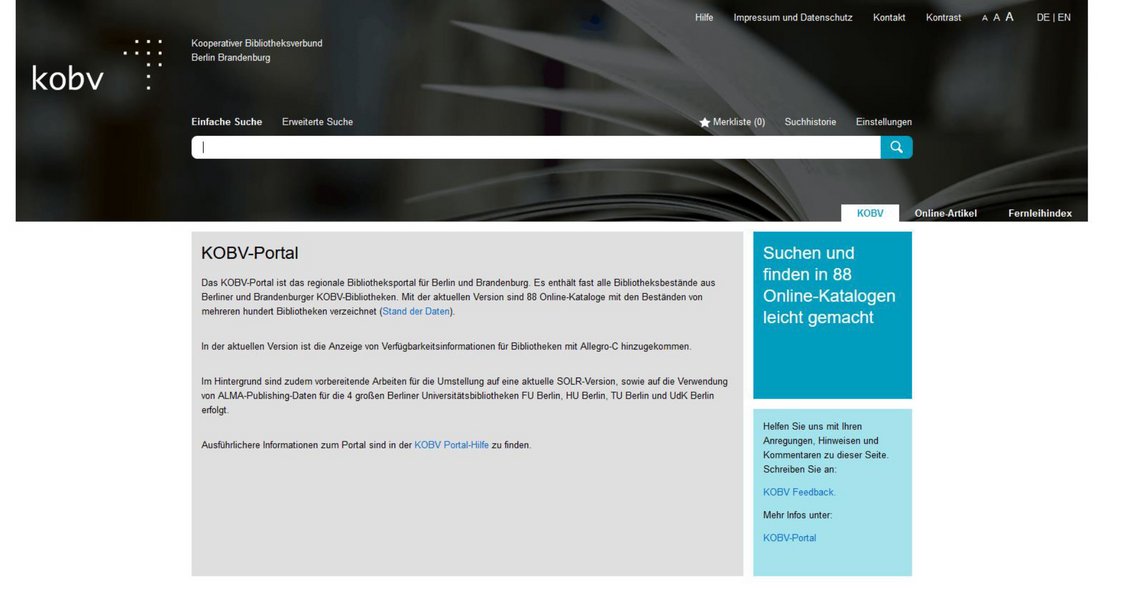Open the Online-Artikel tab

(945, 213)
